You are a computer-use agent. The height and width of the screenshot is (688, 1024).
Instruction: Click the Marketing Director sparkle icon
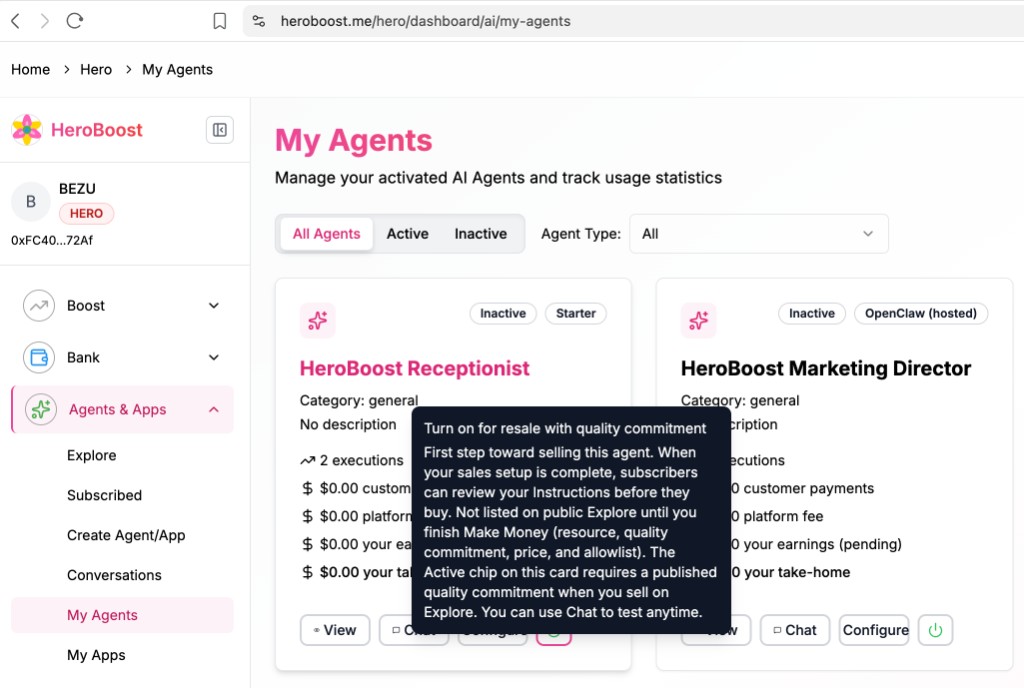[x=699, y=321]
